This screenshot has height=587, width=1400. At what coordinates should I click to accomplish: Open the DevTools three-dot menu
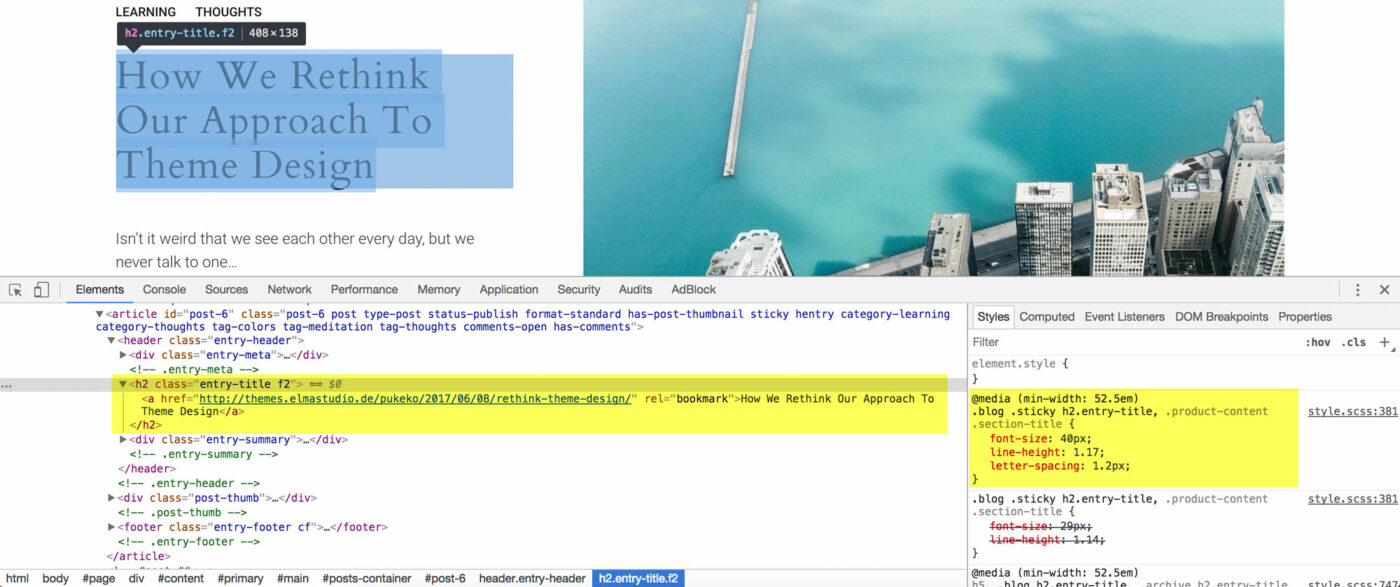[x=1357, y=289]
